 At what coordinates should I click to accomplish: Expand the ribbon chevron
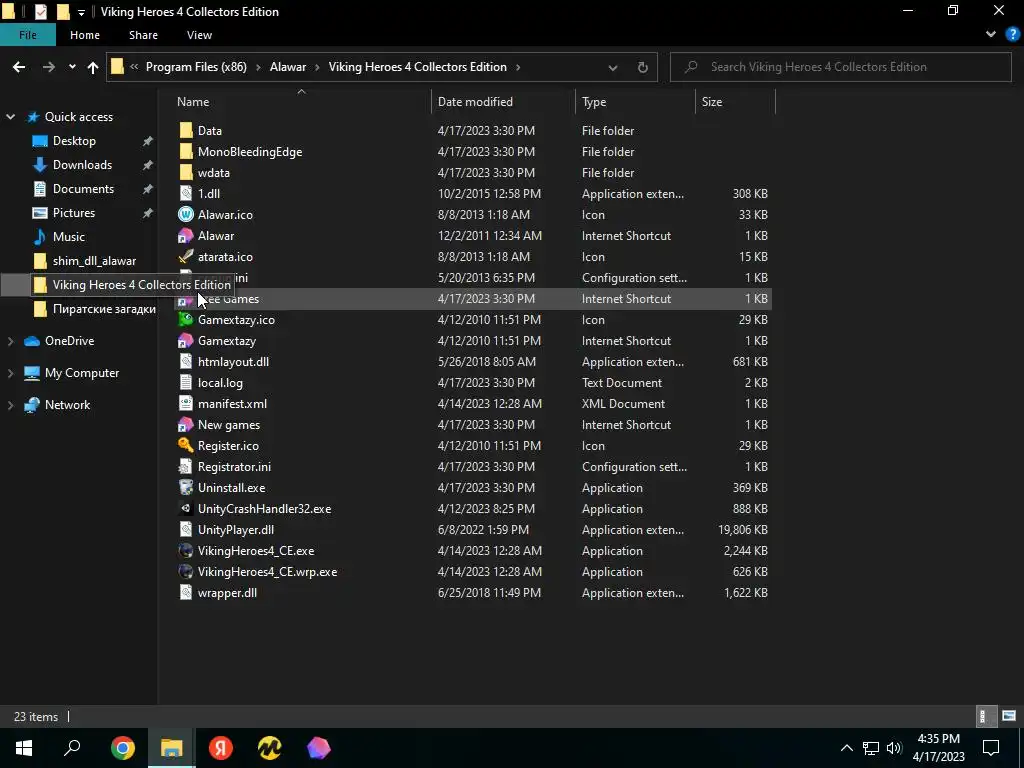[991, 35]
